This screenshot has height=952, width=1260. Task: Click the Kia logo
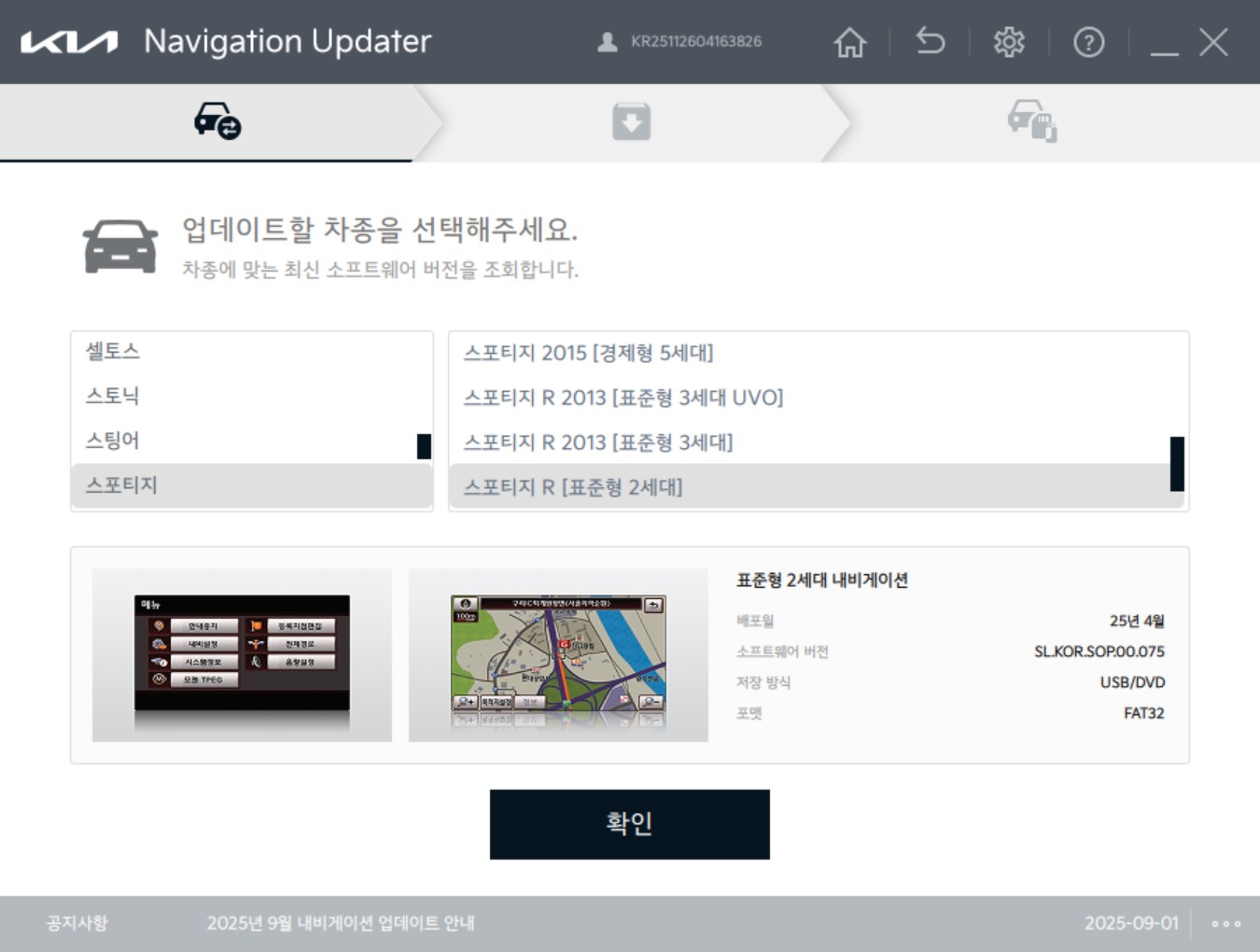pos(69,42)
